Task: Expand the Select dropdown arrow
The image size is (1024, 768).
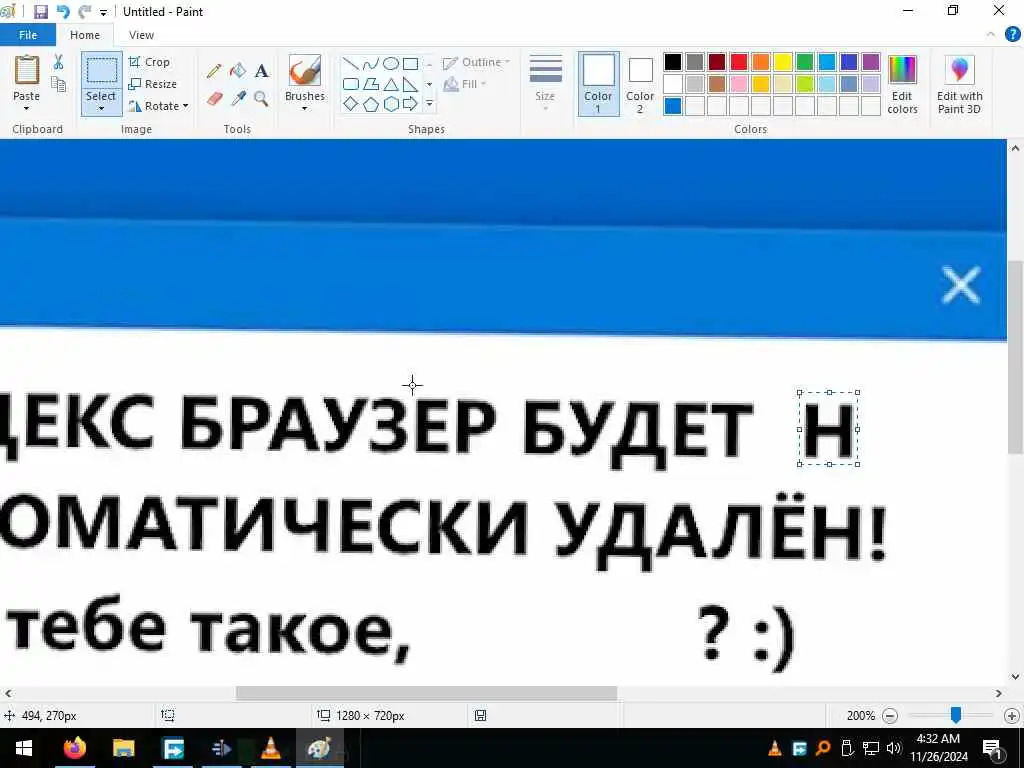Action: click(101, 108)
